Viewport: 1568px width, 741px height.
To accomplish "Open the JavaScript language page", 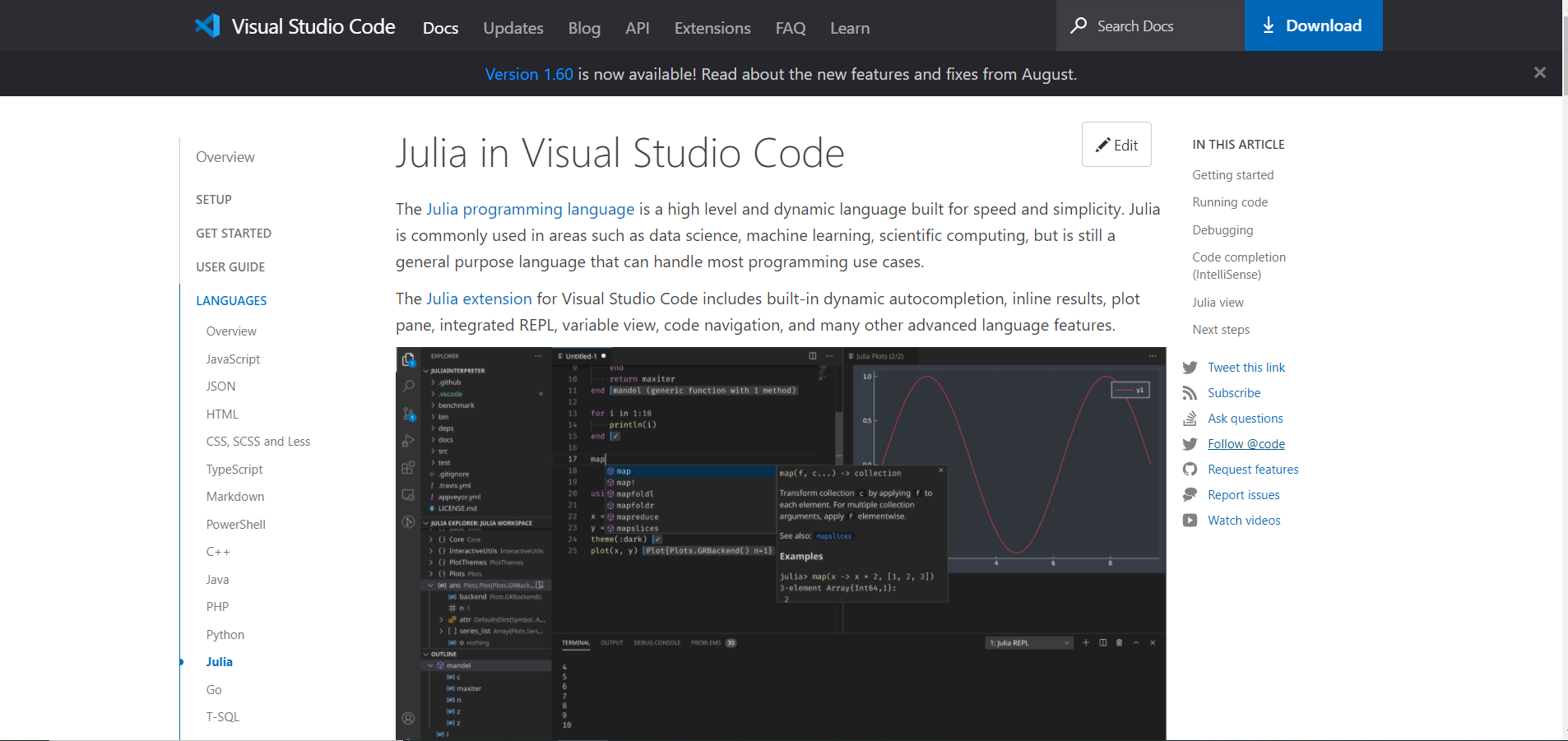I will tap(233, 359).
